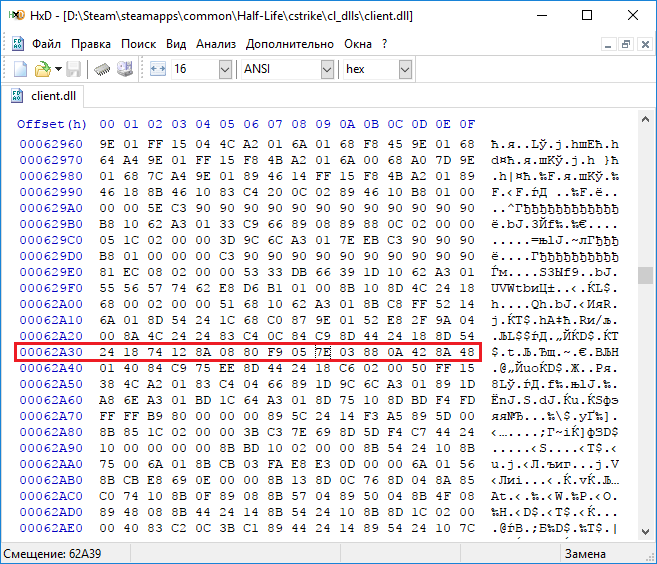The height and width of the screenshot is (564, 657).
Task: Expand the ANSI charset dropdown
Action: 327,70
